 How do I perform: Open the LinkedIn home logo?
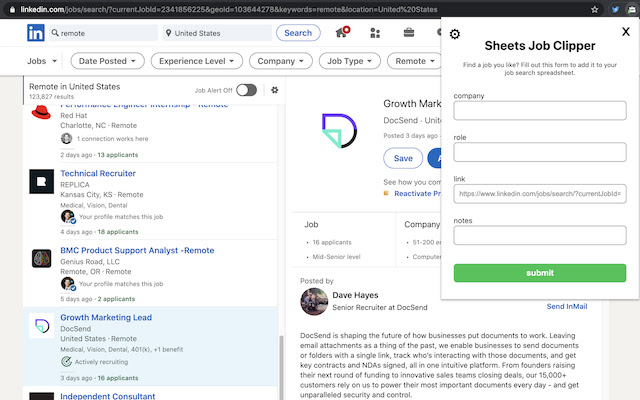point(36,33)
